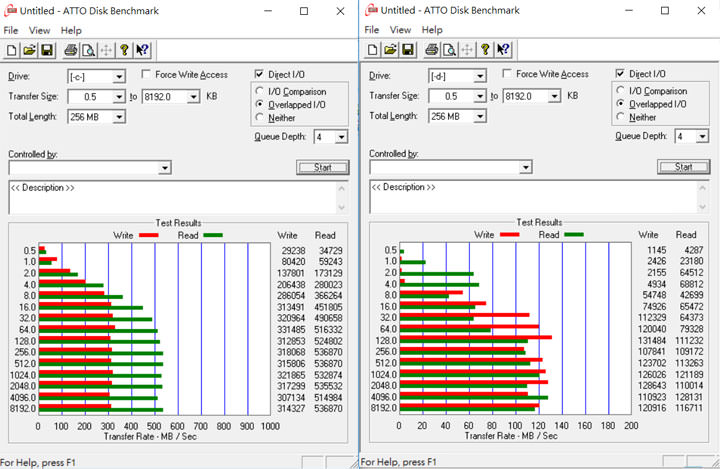Enable Force Write Access in the drive C window
720x469 pixels.
tap(147, 75)
